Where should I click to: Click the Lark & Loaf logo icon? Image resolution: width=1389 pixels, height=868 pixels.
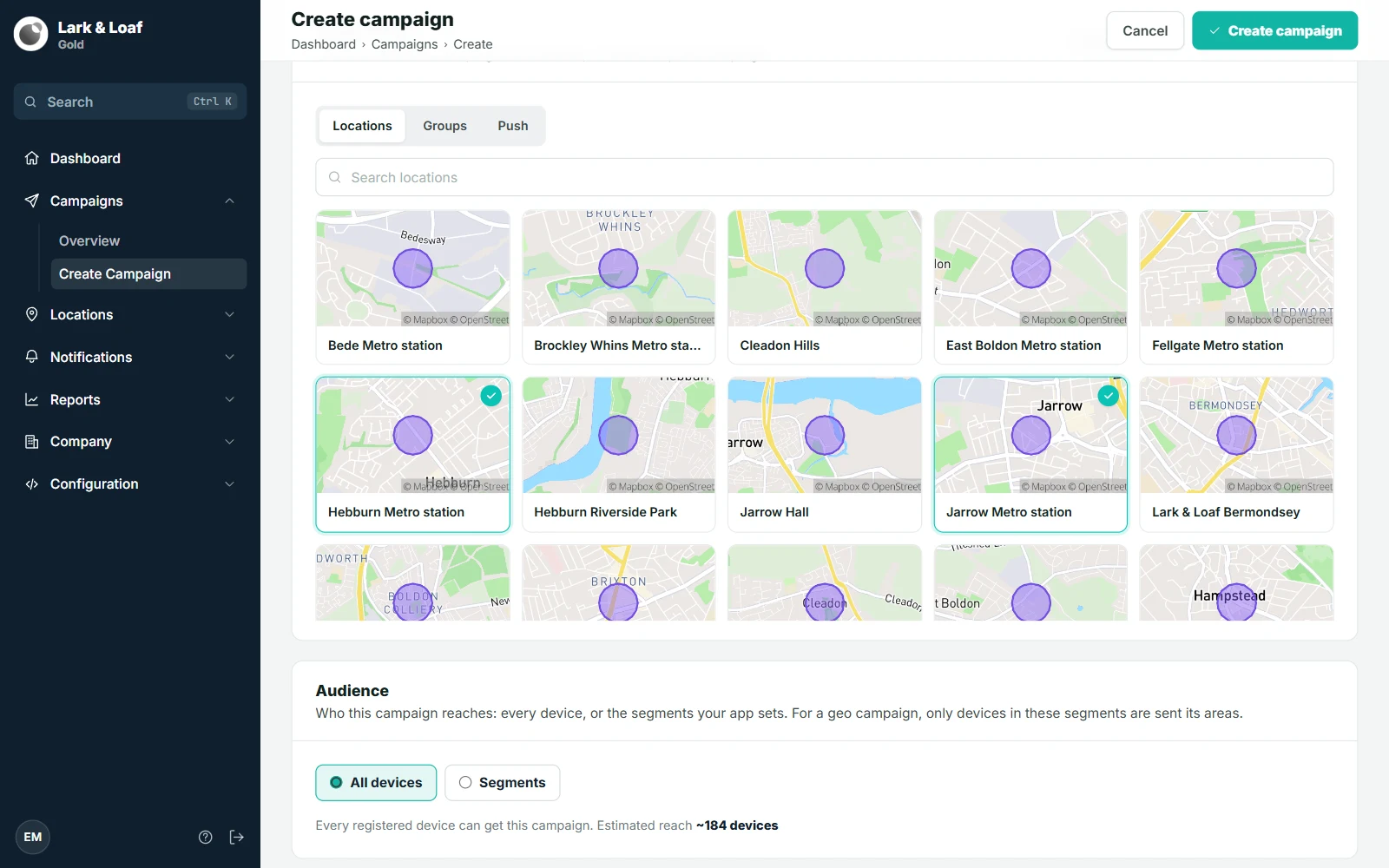[x=31, y=34]
